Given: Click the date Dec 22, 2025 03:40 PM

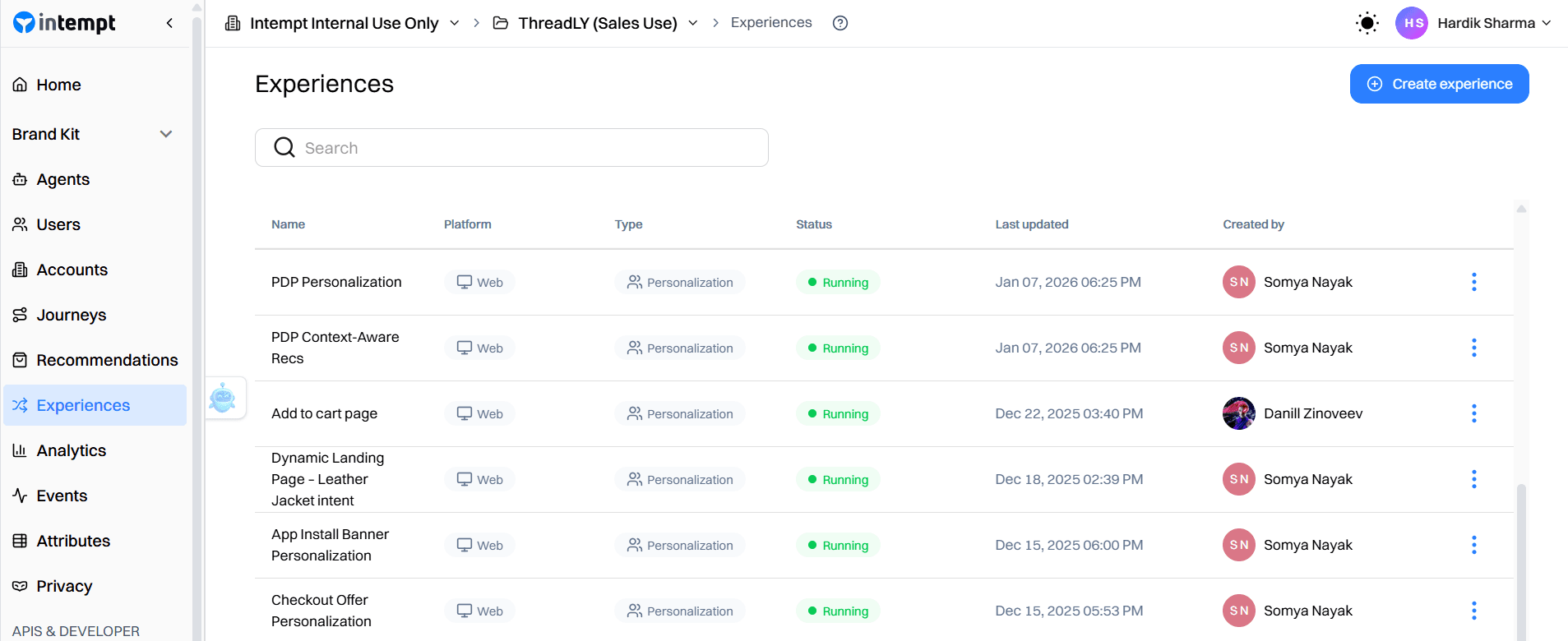Looking at the screenshot, I should click(x=1069, y=413).
